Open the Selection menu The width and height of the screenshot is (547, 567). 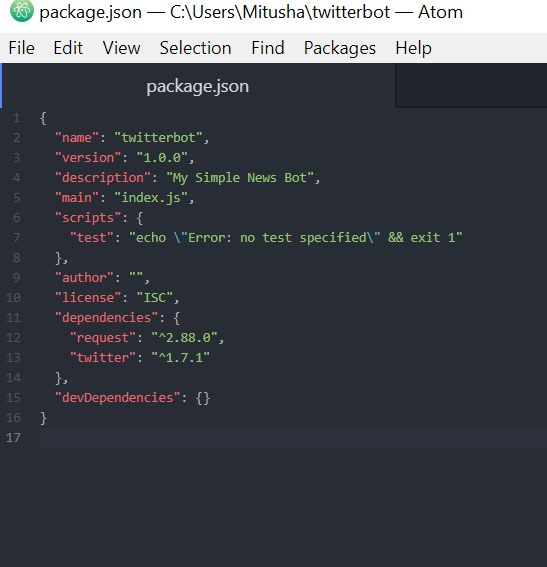[195, 48]
